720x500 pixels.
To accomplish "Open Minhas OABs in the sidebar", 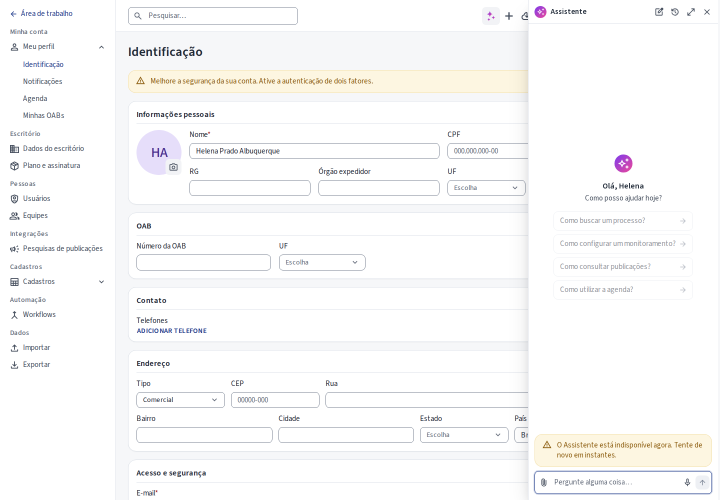I will [44, 115].
